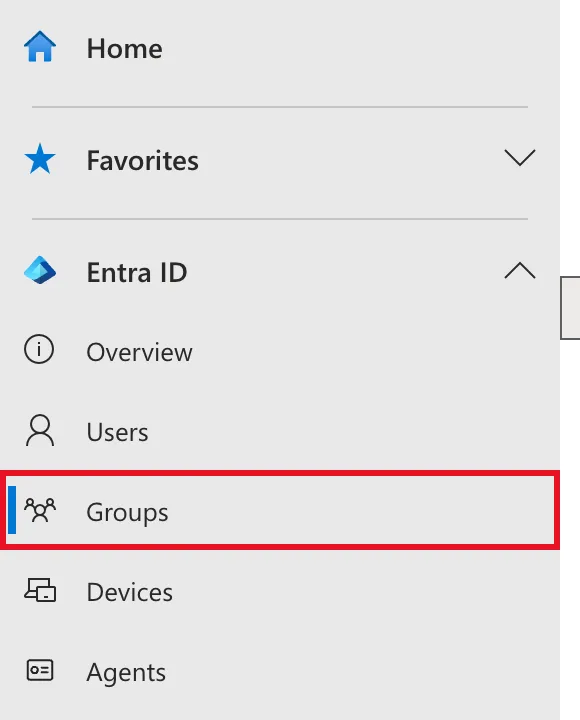Expand the Favorites section chevron
The width and height of the screenshot is (580, 720).
[x=520, y=158]
